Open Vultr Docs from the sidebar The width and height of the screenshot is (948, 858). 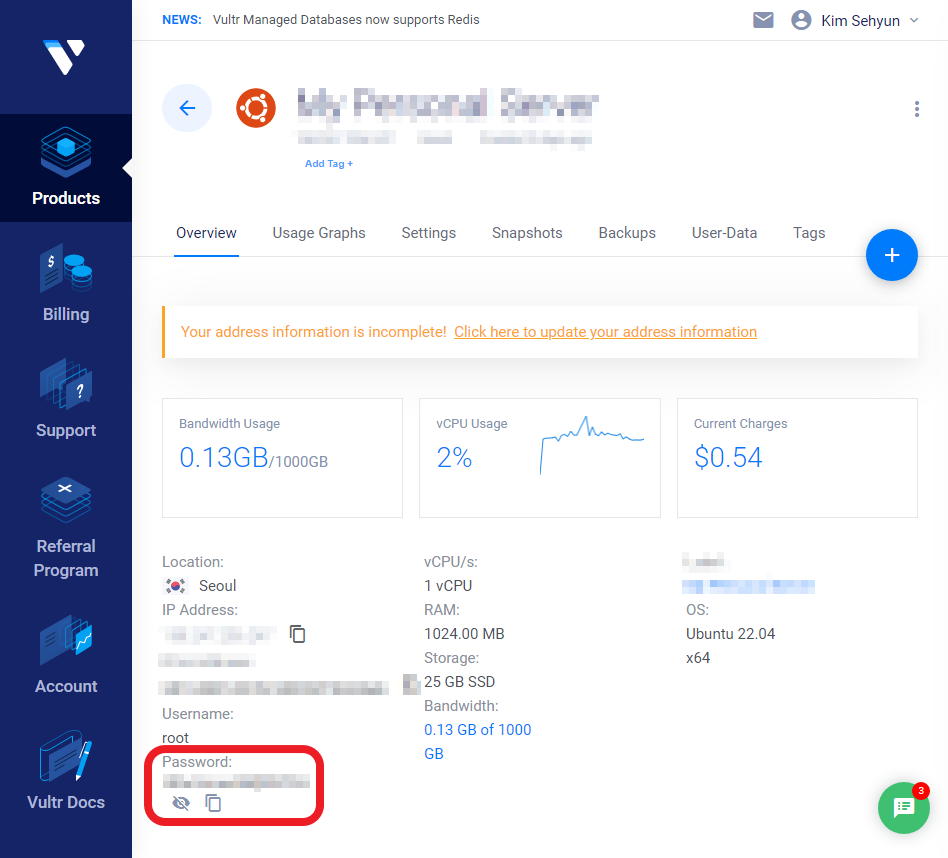point(66,771)
